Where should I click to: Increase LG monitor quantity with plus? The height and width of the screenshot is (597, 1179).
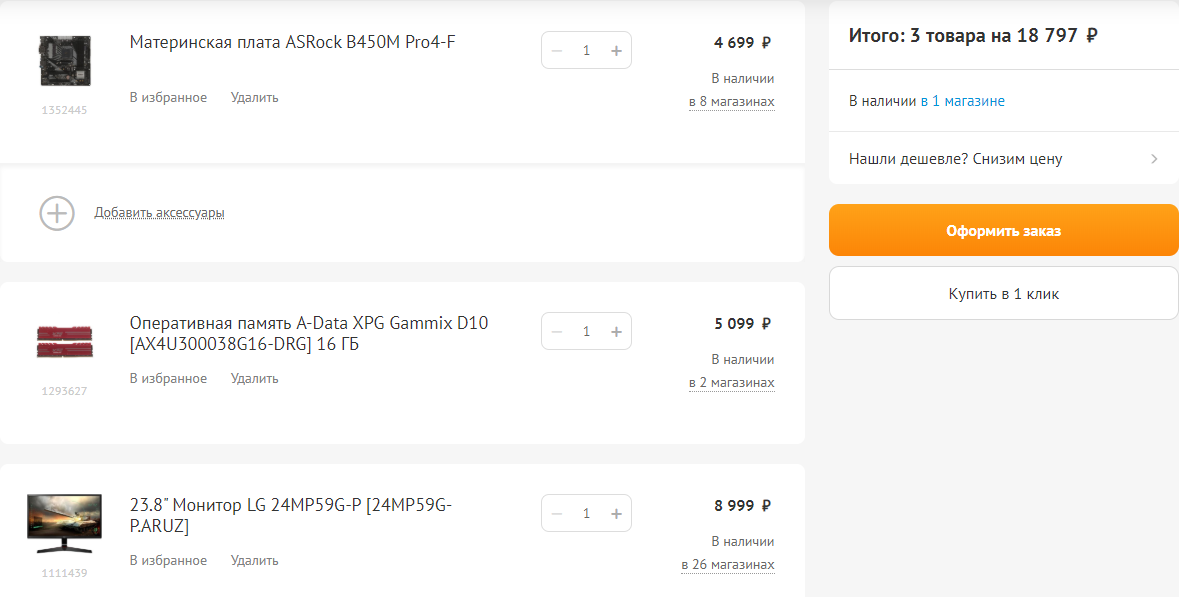click(616, 513)
